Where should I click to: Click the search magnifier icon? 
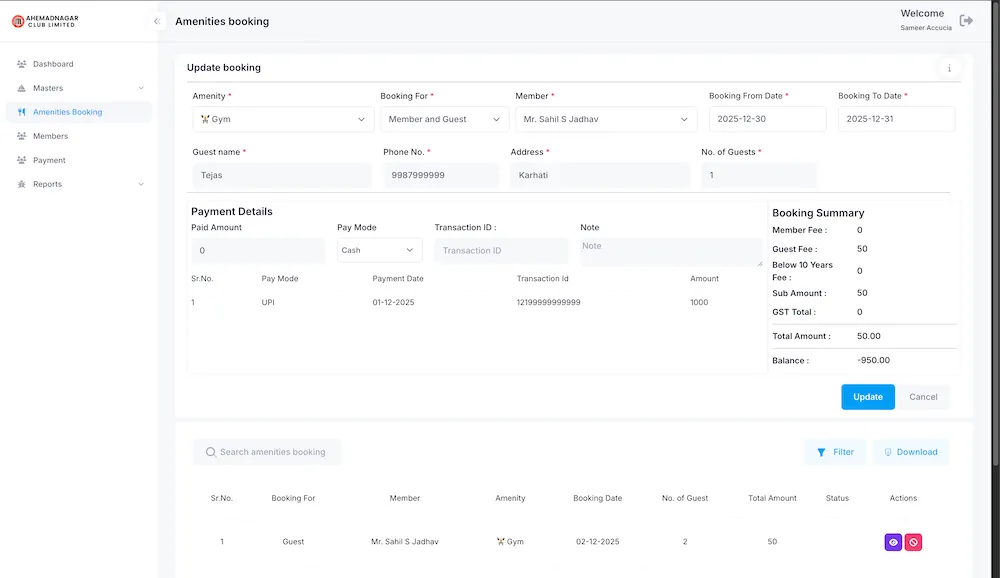pos(210,452)
